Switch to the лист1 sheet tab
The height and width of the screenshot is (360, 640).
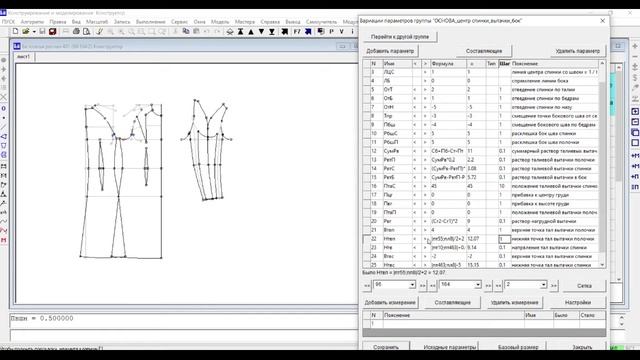point(23,57)
